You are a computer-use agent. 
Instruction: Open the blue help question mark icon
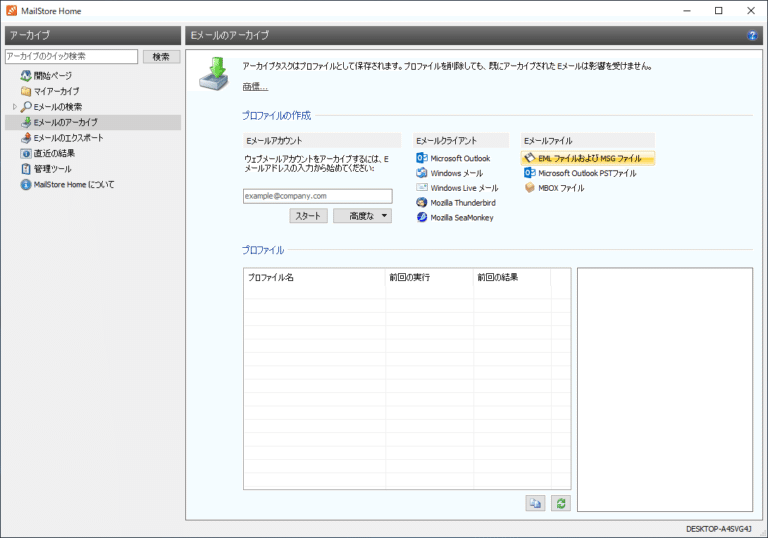(x=752, y=35)
